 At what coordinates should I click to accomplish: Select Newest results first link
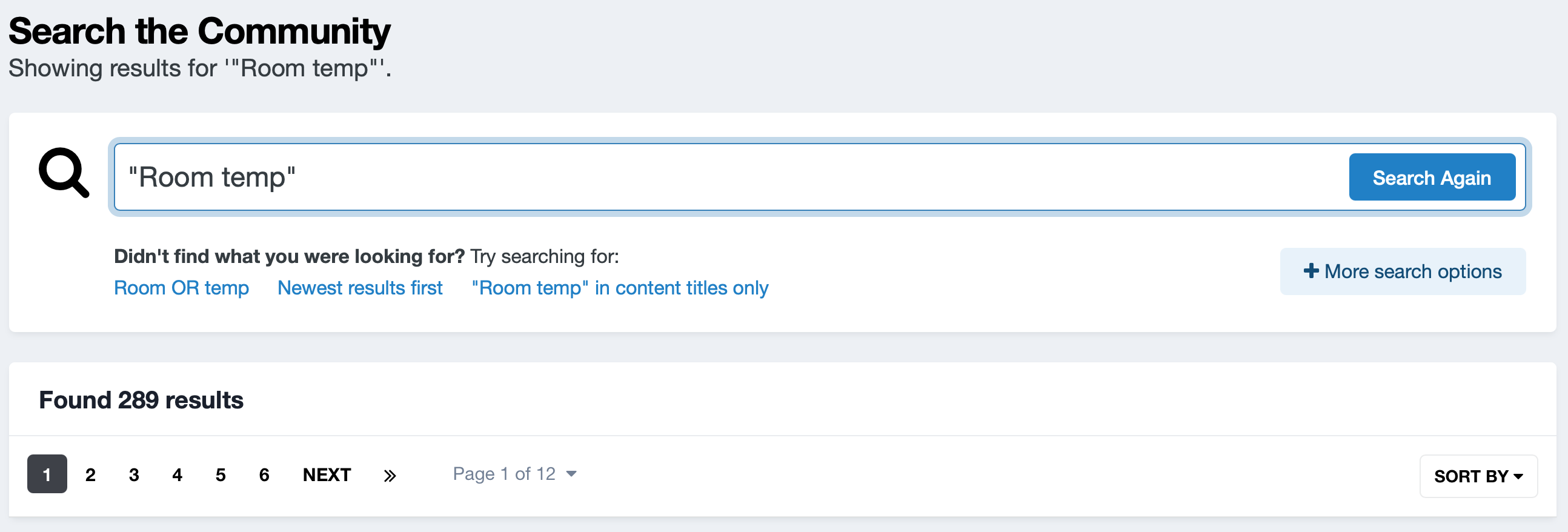[x=360, y=288]
